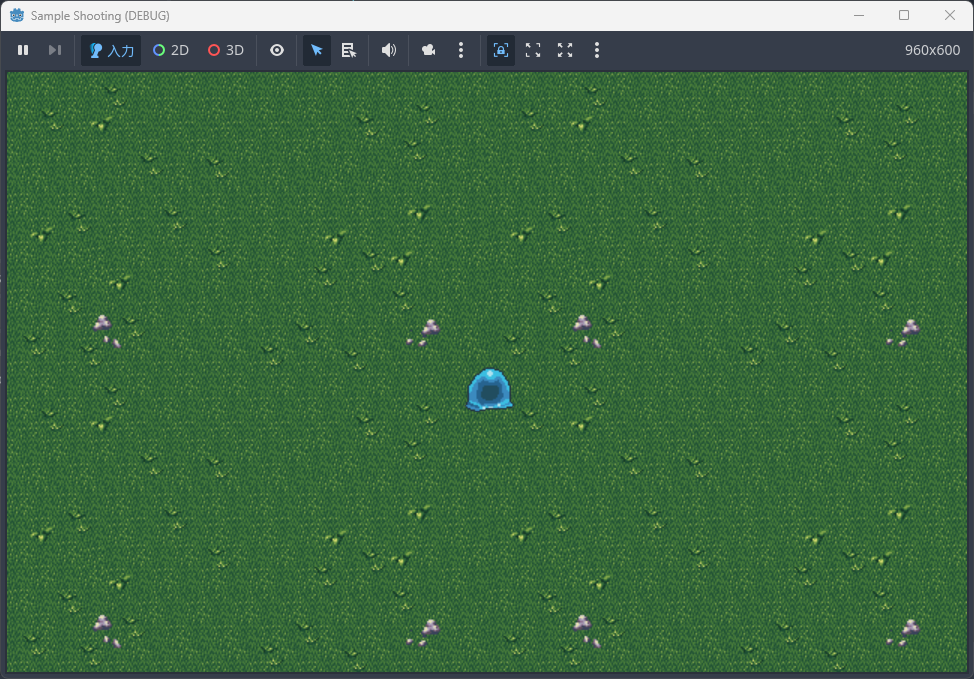Choose the list select tool
This screenshot has width=974, height=679.
point(349,50)
